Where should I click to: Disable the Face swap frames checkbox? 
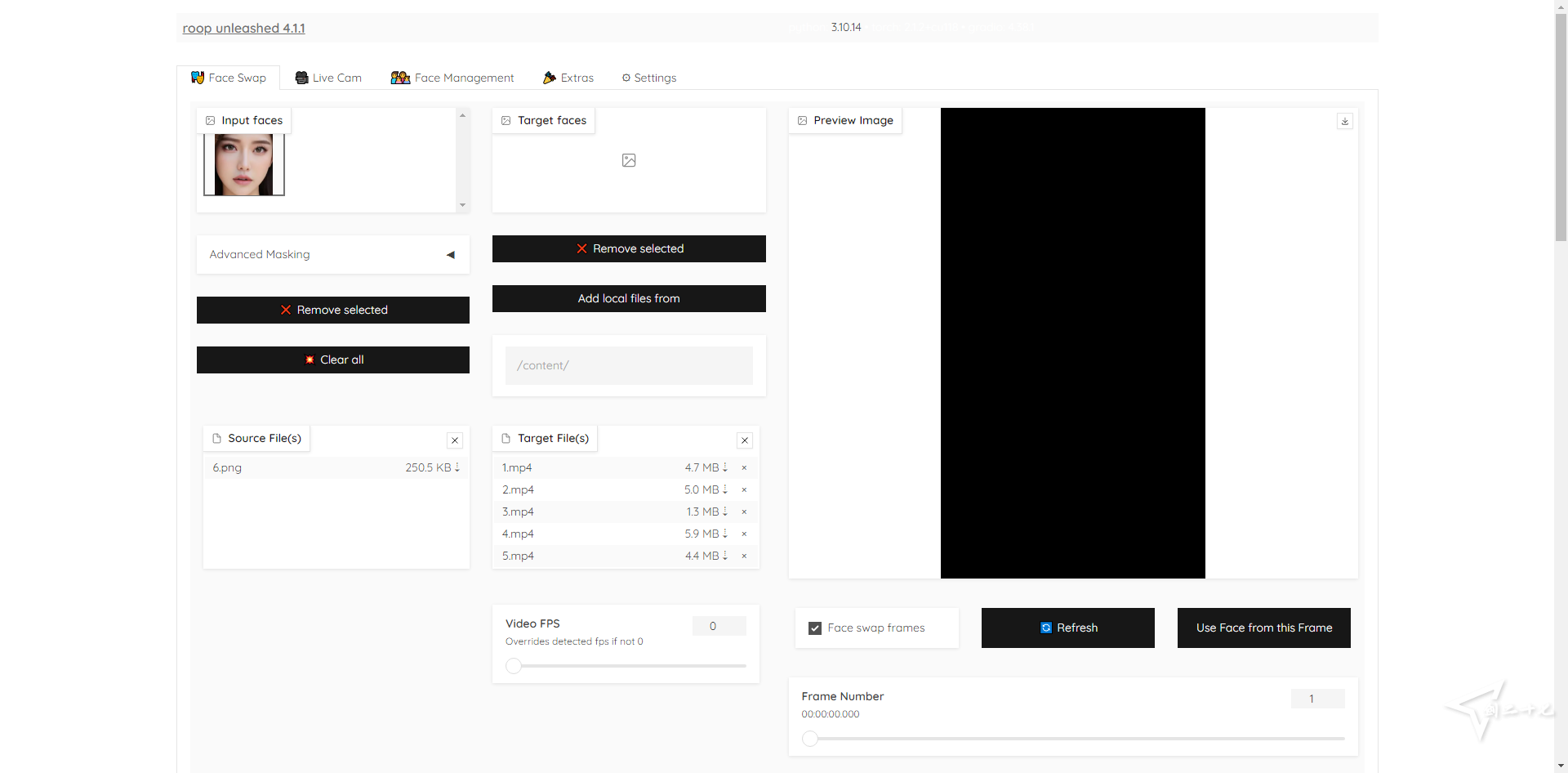813,628
